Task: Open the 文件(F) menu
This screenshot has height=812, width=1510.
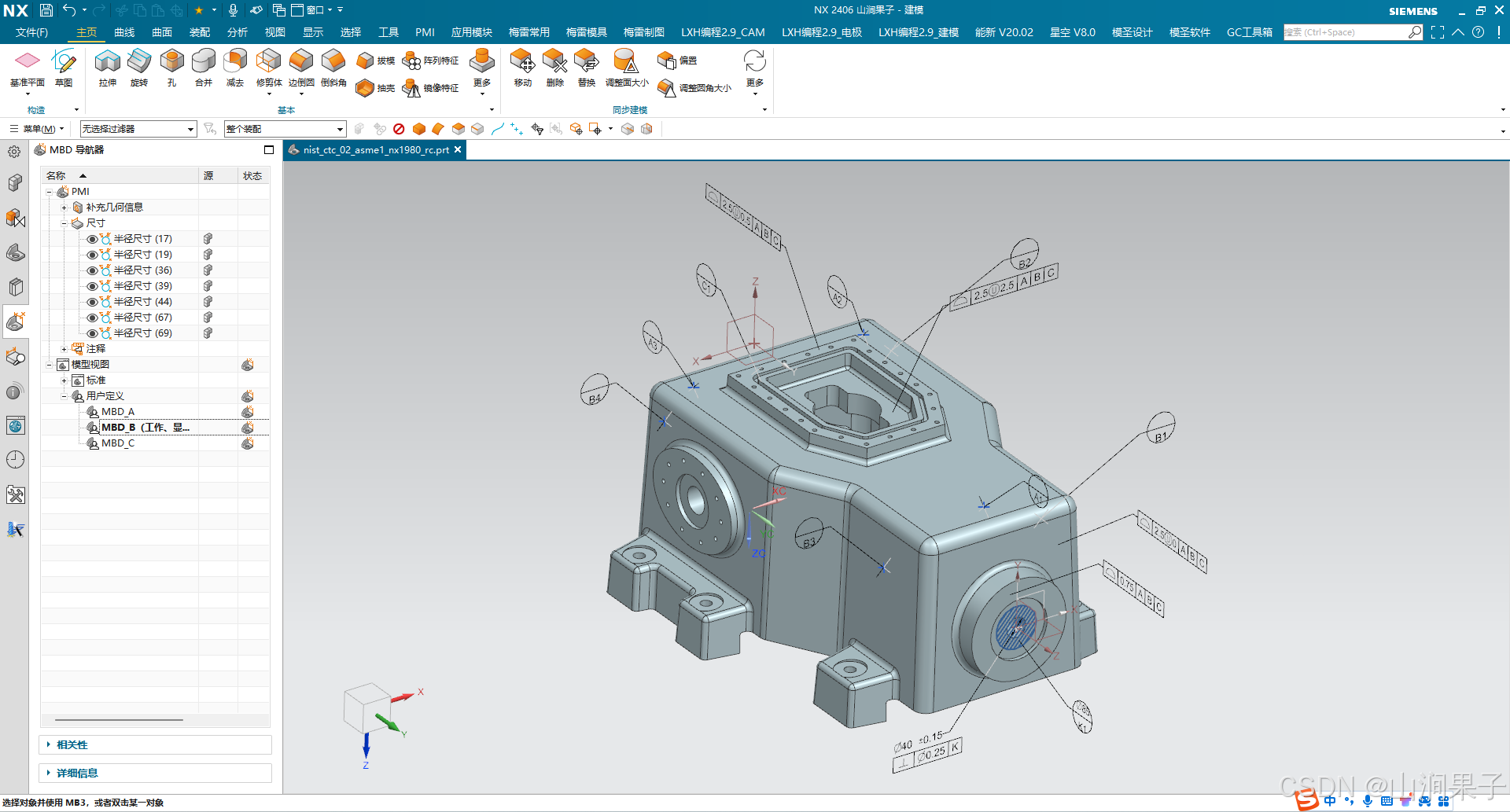Action: 31,32
